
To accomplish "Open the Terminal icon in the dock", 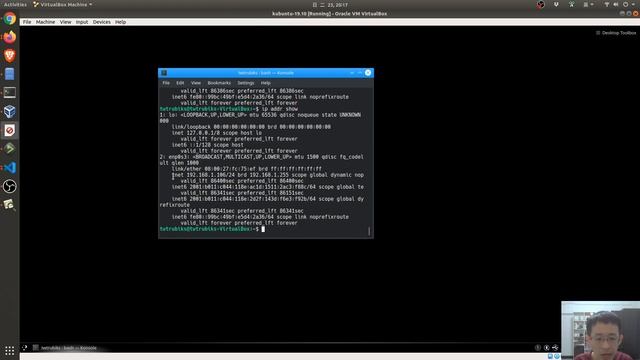I will 10,93.
